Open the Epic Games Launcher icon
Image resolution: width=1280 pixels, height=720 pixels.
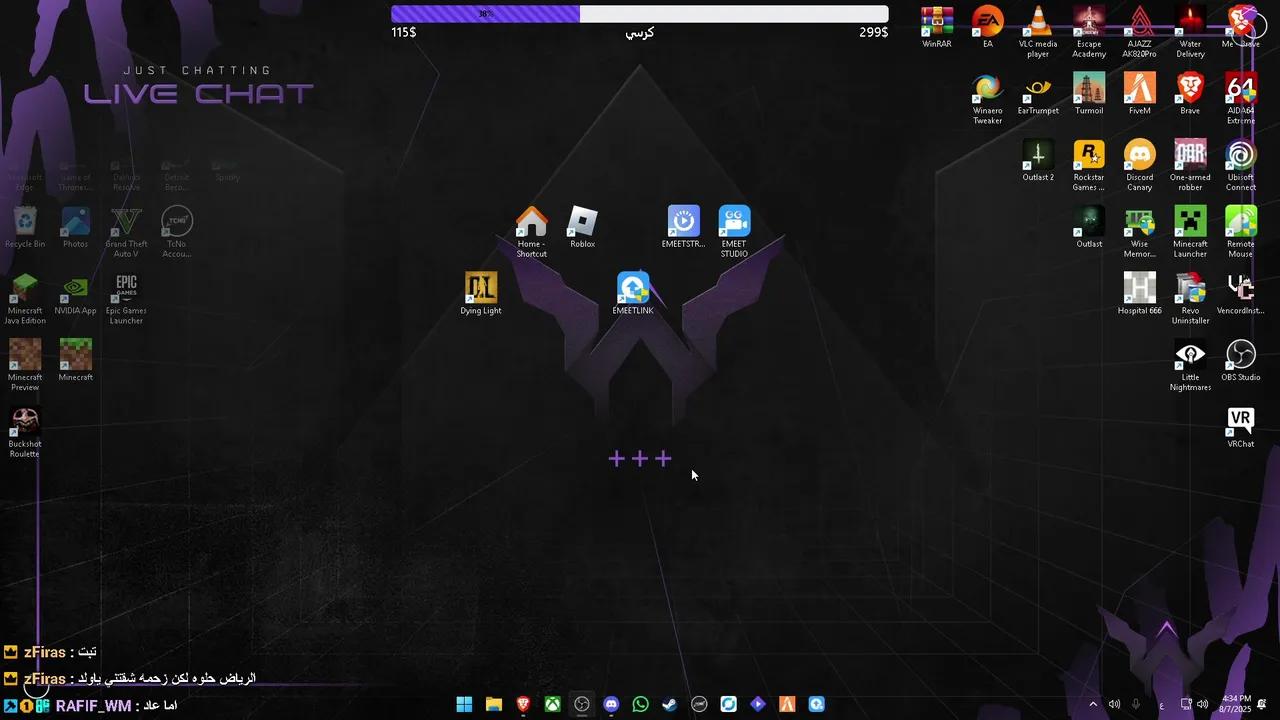click(x=126, y=299)
